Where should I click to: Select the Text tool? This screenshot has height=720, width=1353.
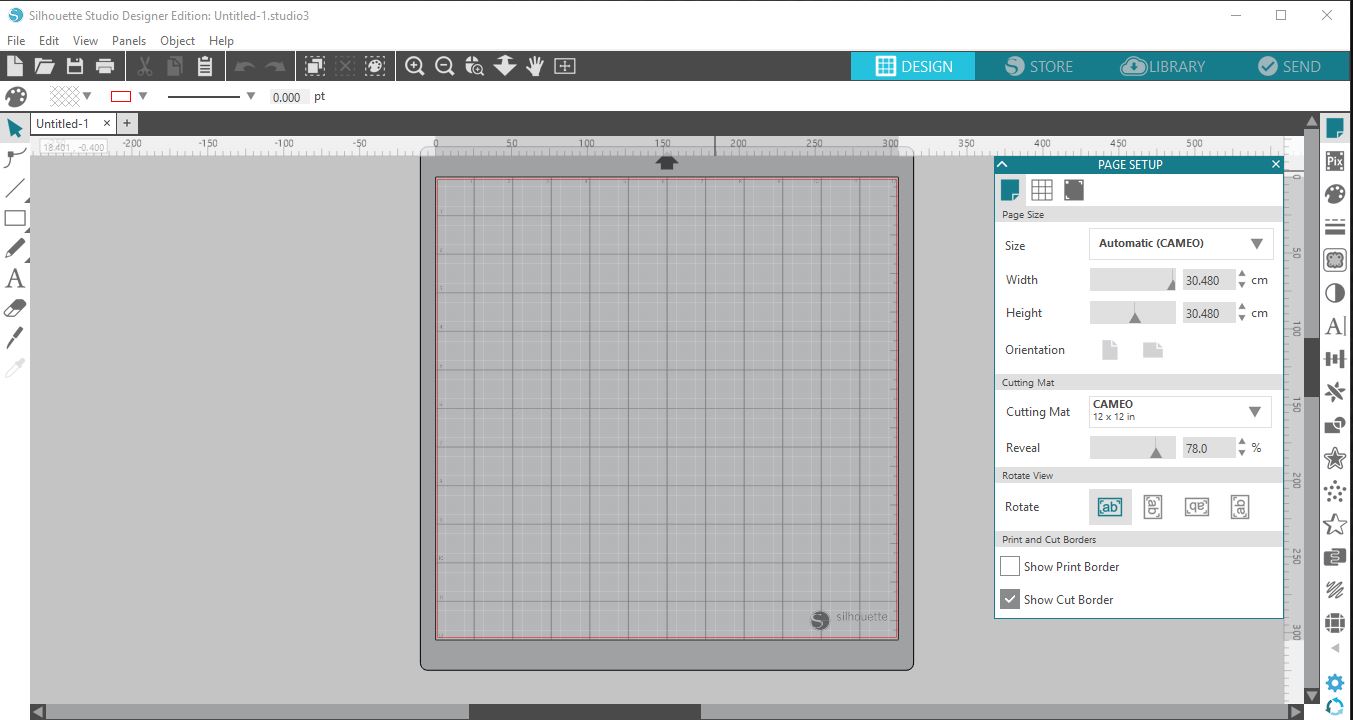point(15,278)
